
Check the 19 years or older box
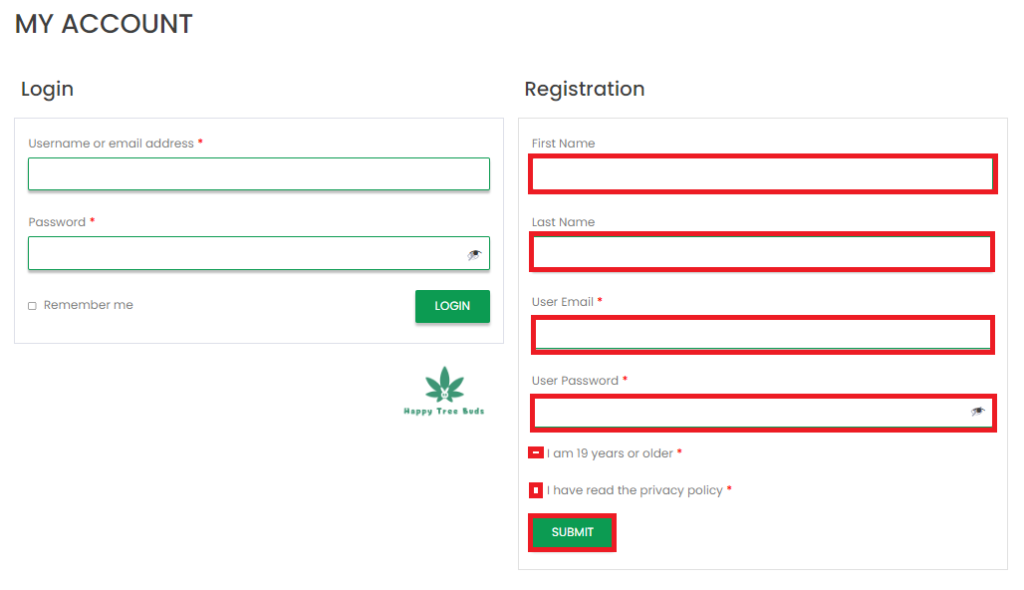coord(536,453)
